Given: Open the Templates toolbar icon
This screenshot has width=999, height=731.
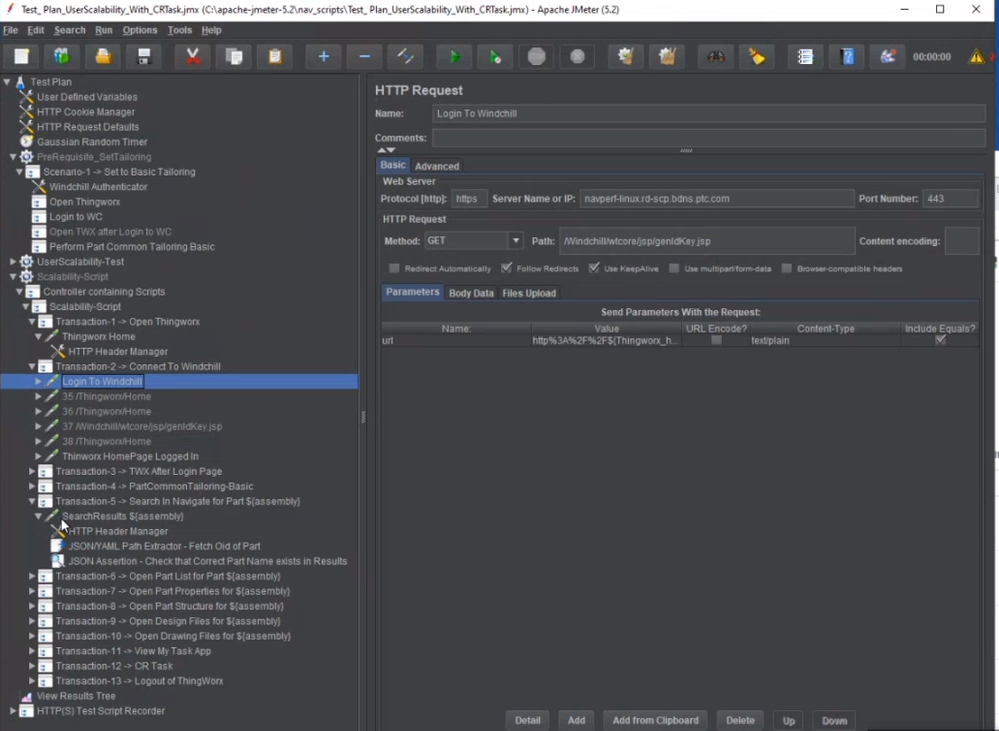Looking at the screenshot, I should tap(62, 57).
